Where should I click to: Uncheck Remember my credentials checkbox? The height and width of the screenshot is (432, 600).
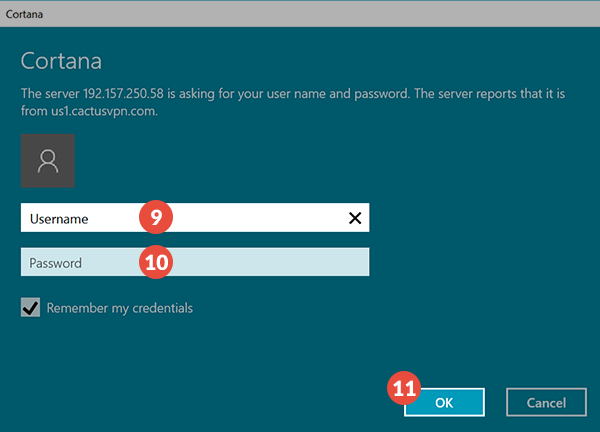[x=31, y=307]
